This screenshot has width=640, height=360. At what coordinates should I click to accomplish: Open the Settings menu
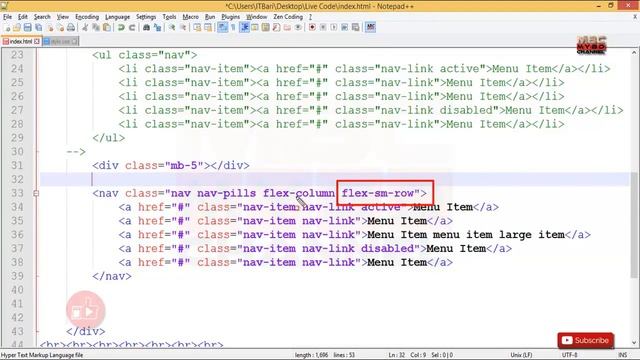click(146, 17)
